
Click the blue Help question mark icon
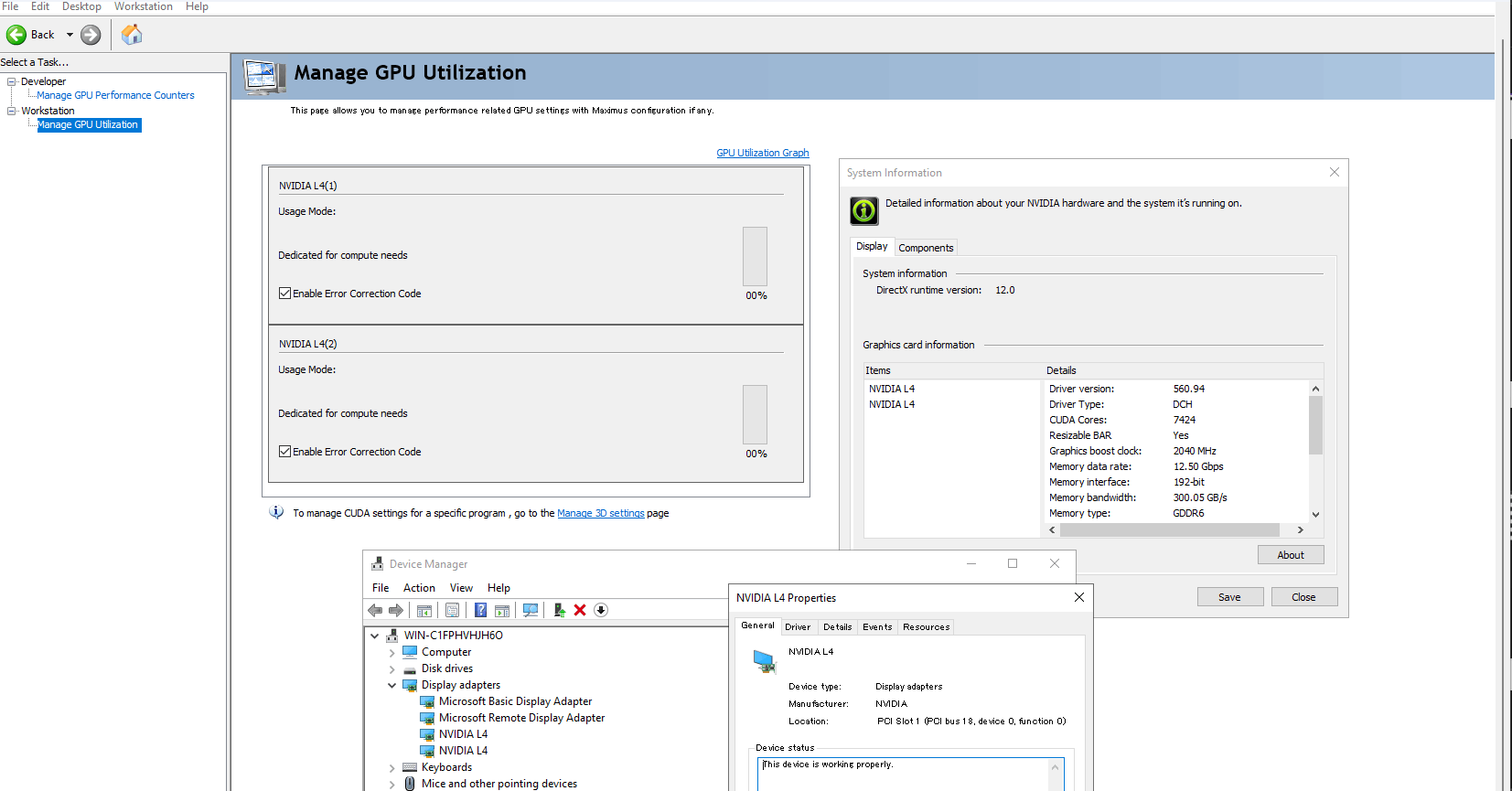tap(480, 610)
